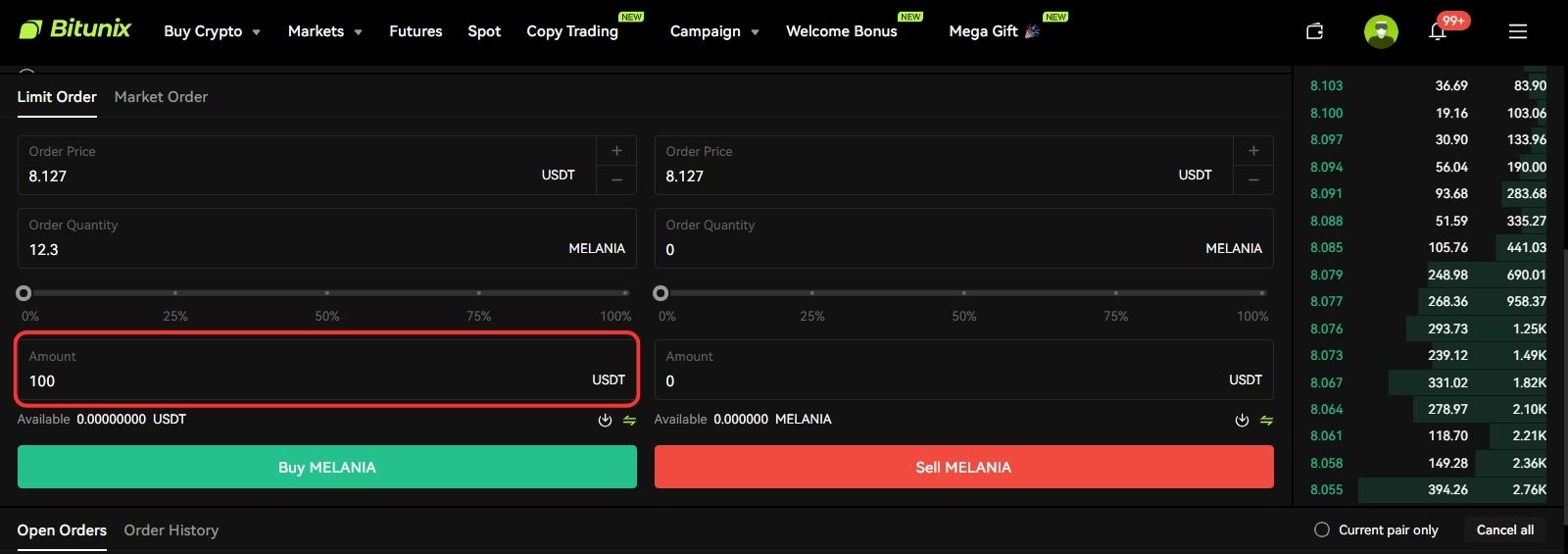The image size is (1568, 554).
Task: Open the hamburger menu icon
Action: 1518,31
